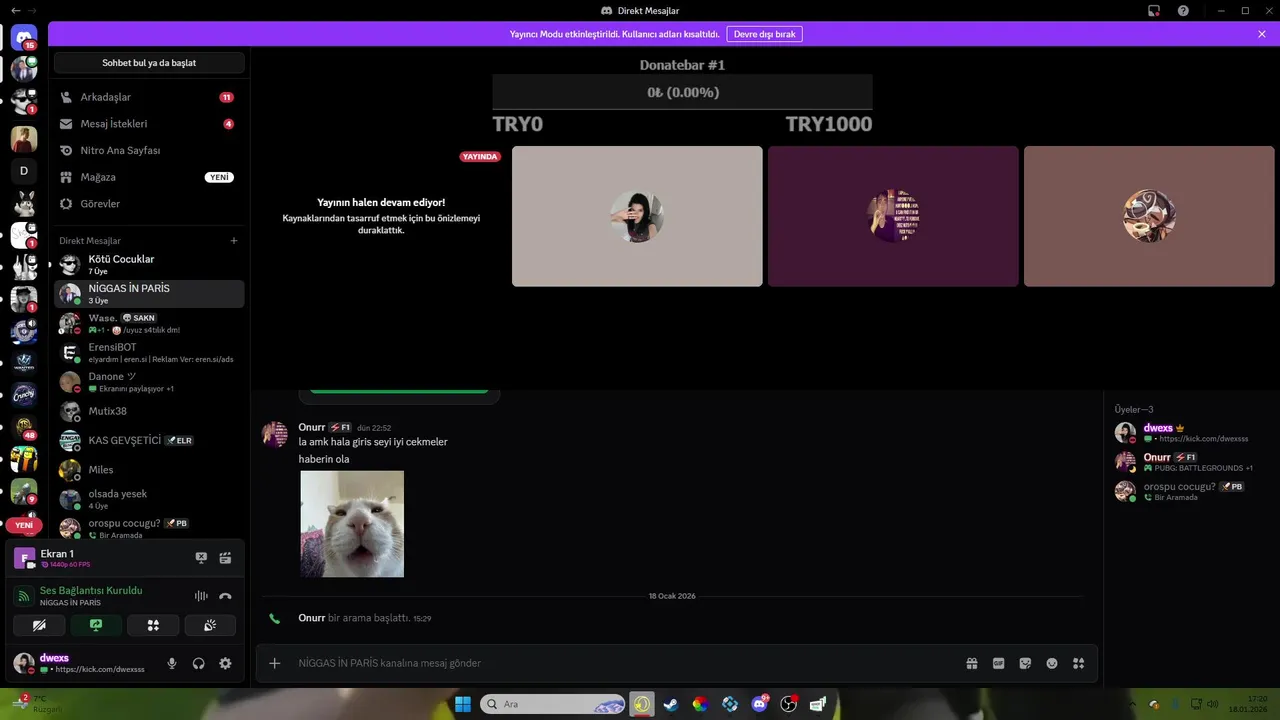Disconnect from the voice call
This screenshot has height=720, width=1280.
tap(225, 596)
